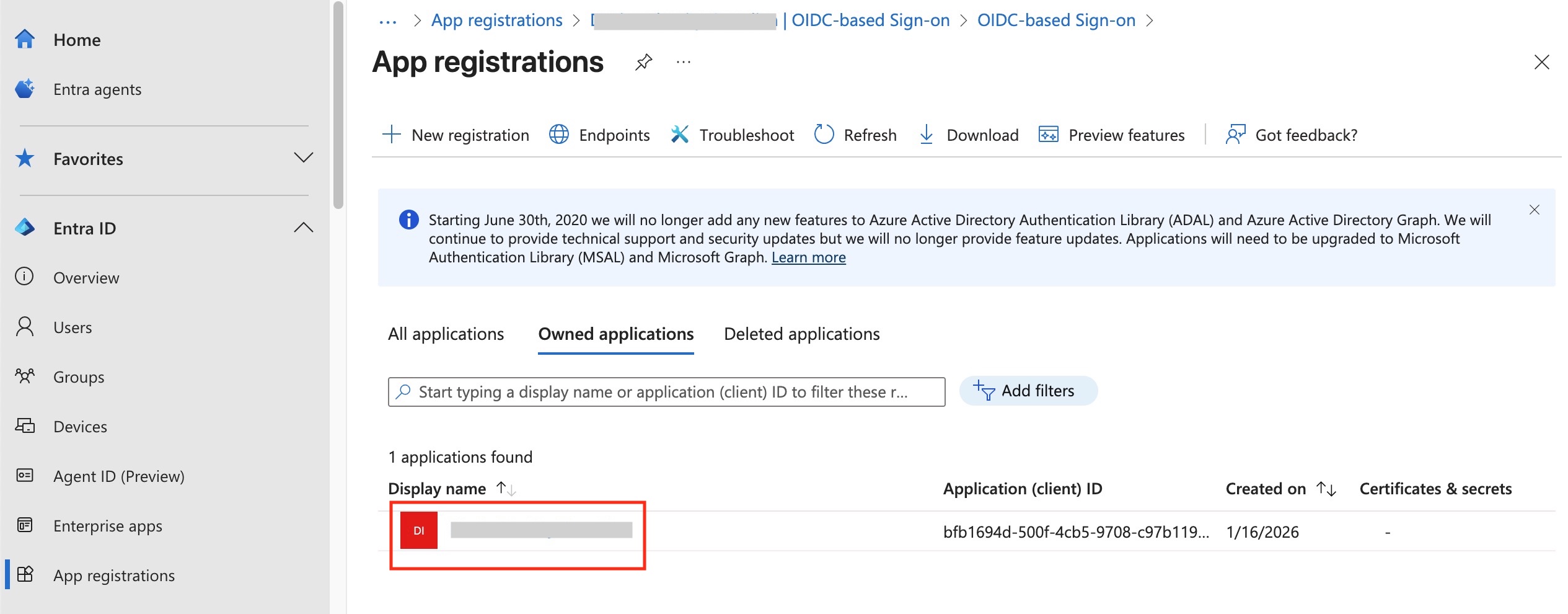Click the red DI application icon

pyautogui.click(x=419, y=530)
